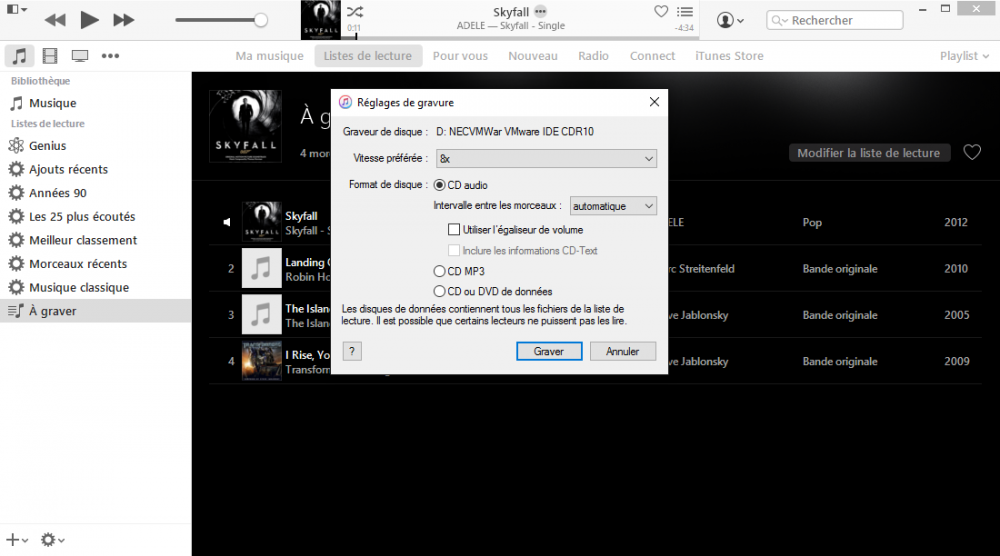This screenshot has height=556, width=1000.
Task: Click the heart icon beside Modifier la liste
Action: 972,152
